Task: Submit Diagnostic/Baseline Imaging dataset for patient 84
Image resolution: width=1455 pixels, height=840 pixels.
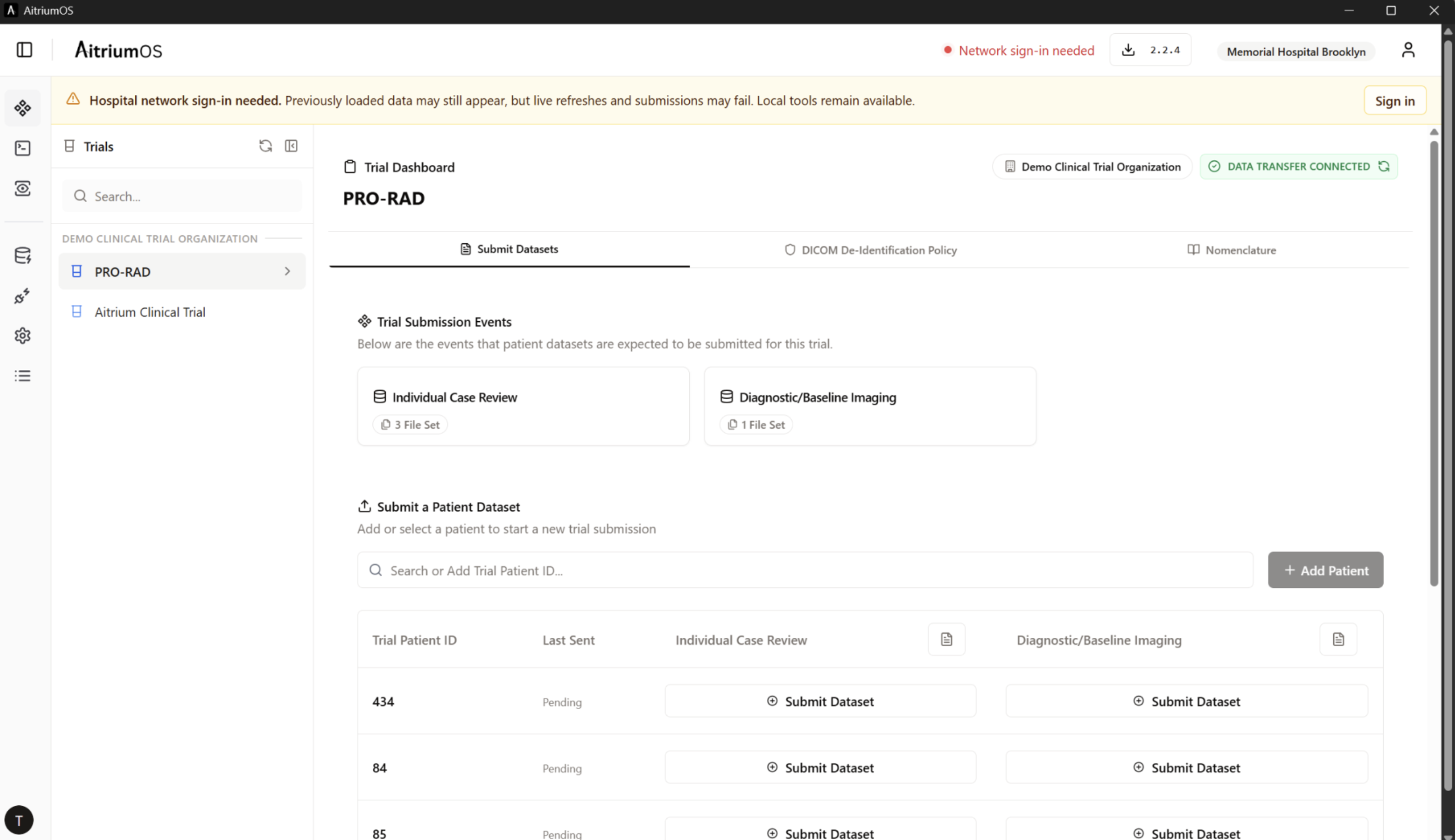Action: (1186, 768)
